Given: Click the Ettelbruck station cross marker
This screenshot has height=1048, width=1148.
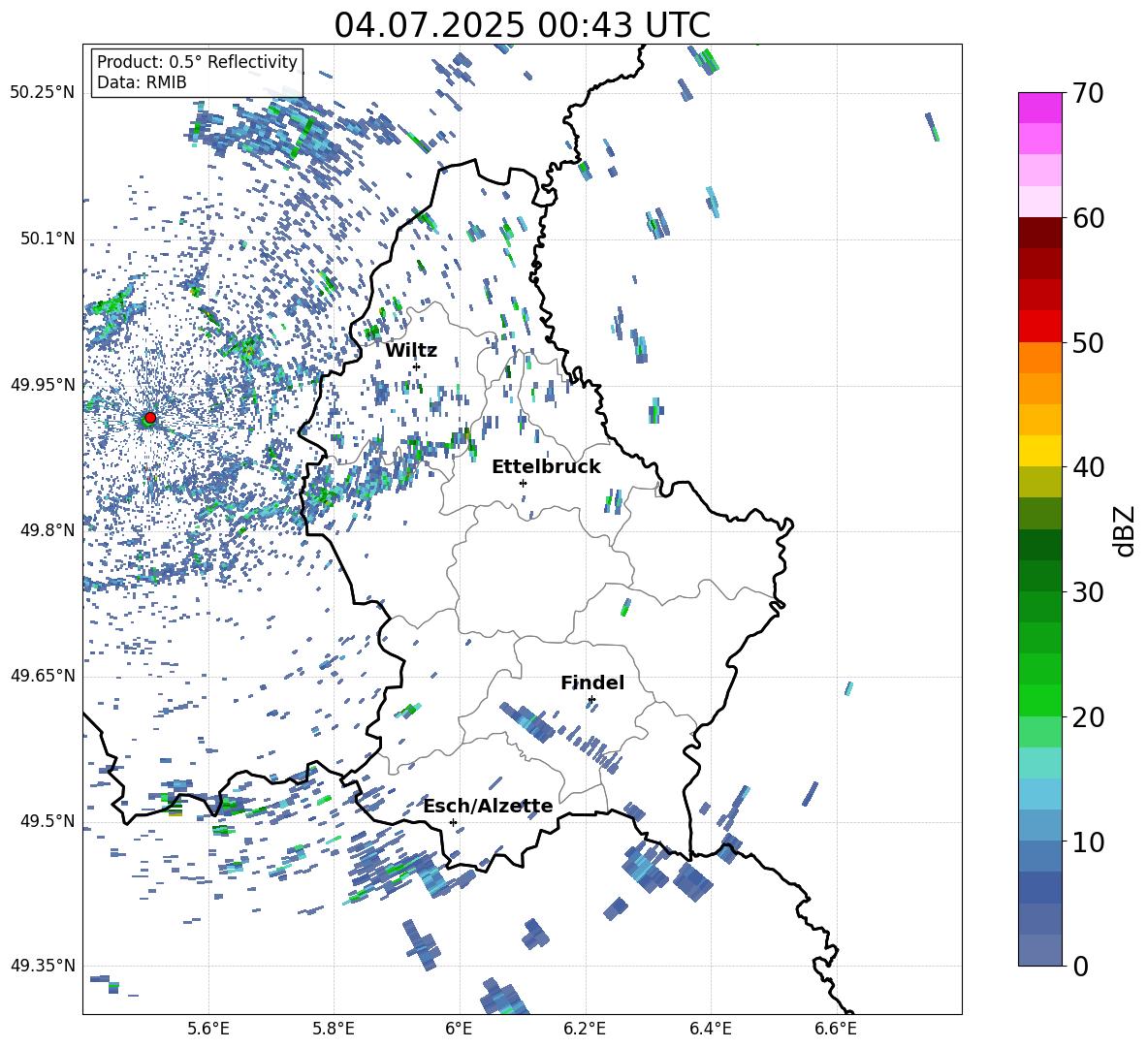Looking at the screenshot, I should pyautogui.click(x=523, y=483).
